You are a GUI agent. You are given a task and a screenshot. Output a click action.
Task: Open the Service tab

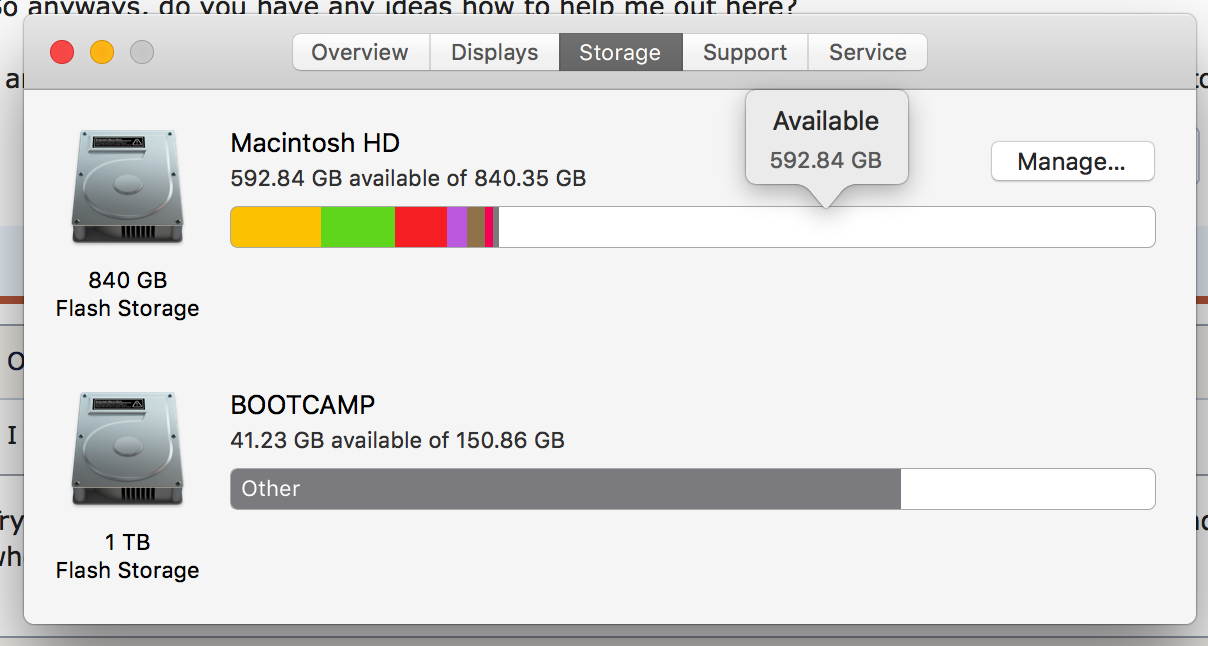coord(867,52)
